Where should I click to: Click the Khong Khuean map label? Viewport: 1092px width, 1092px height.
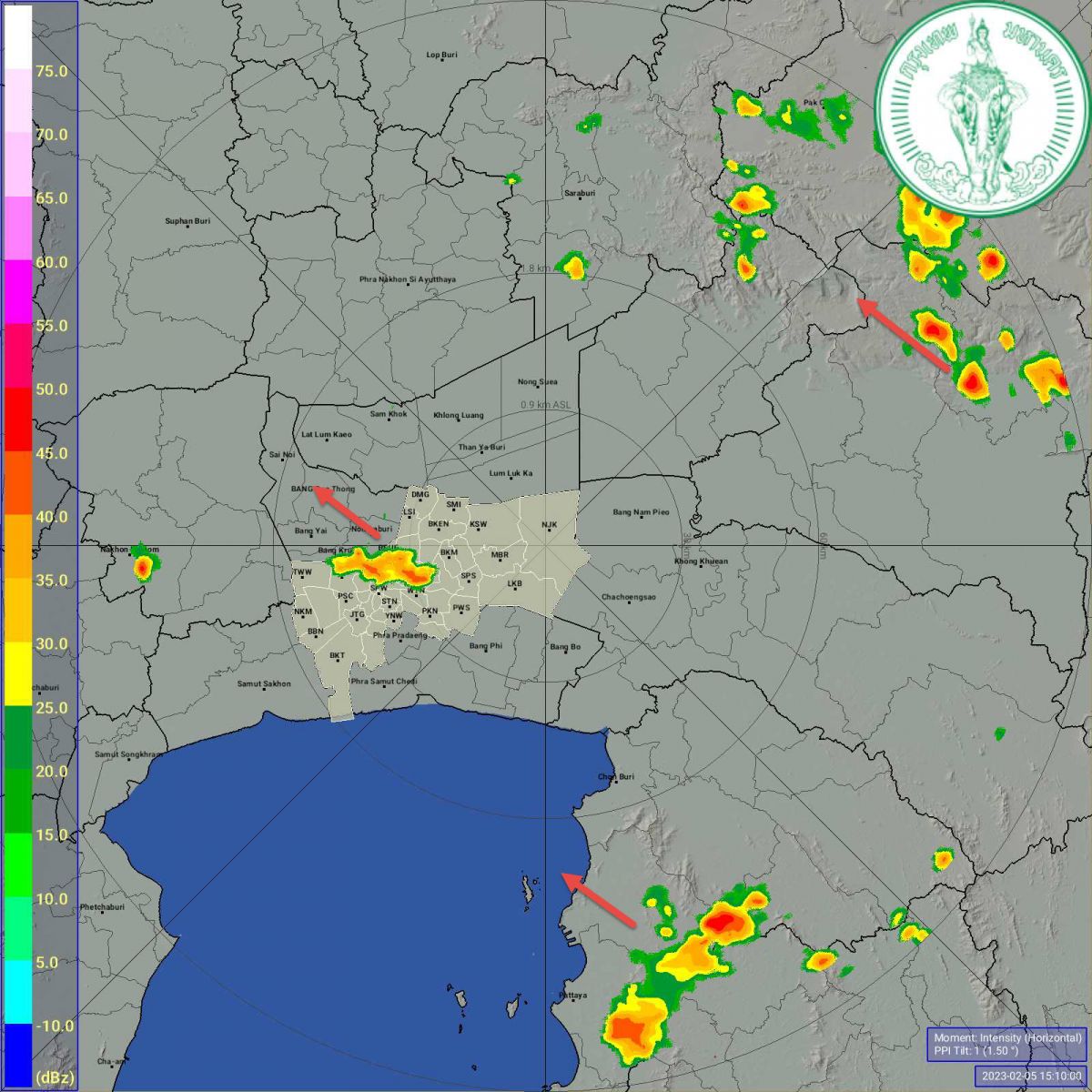[x=701, y=561]
